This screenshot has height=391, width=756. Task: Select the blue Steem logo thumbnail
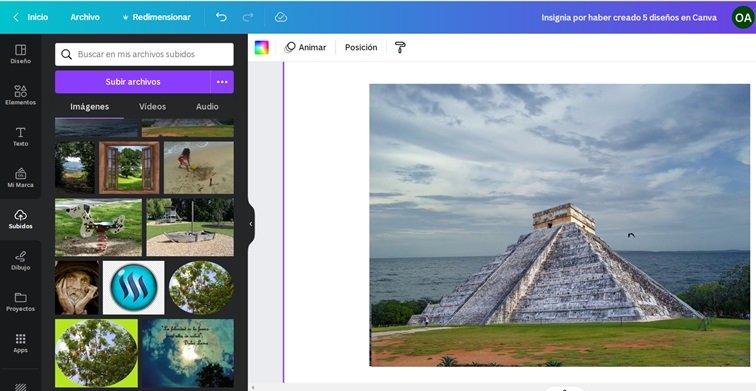click(134, 287)
